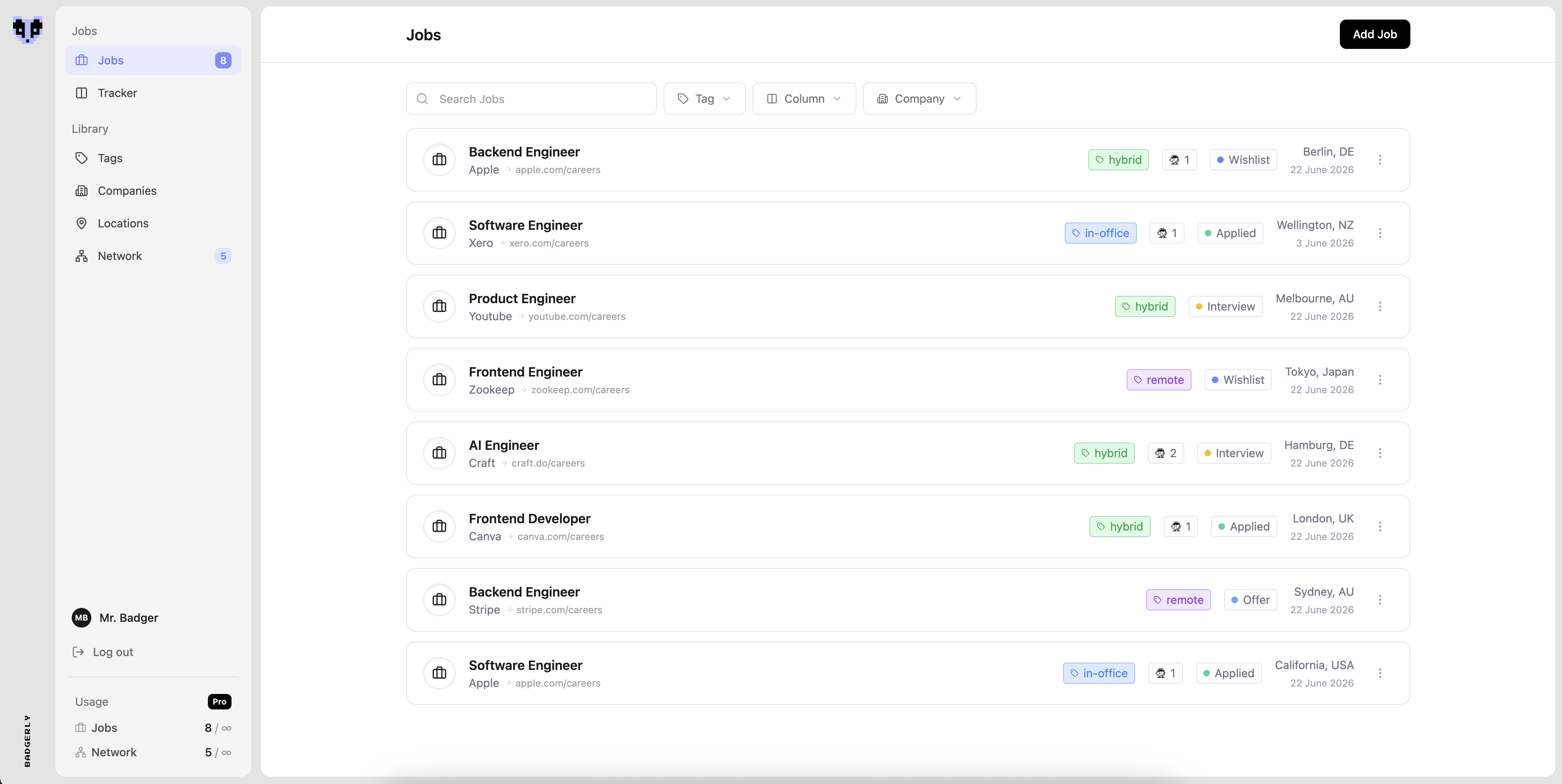This screenshot has width=1562, height=784.
Task: Open options menu for Apple Backend Engineer in Berlin
Action: point(1380,160)
